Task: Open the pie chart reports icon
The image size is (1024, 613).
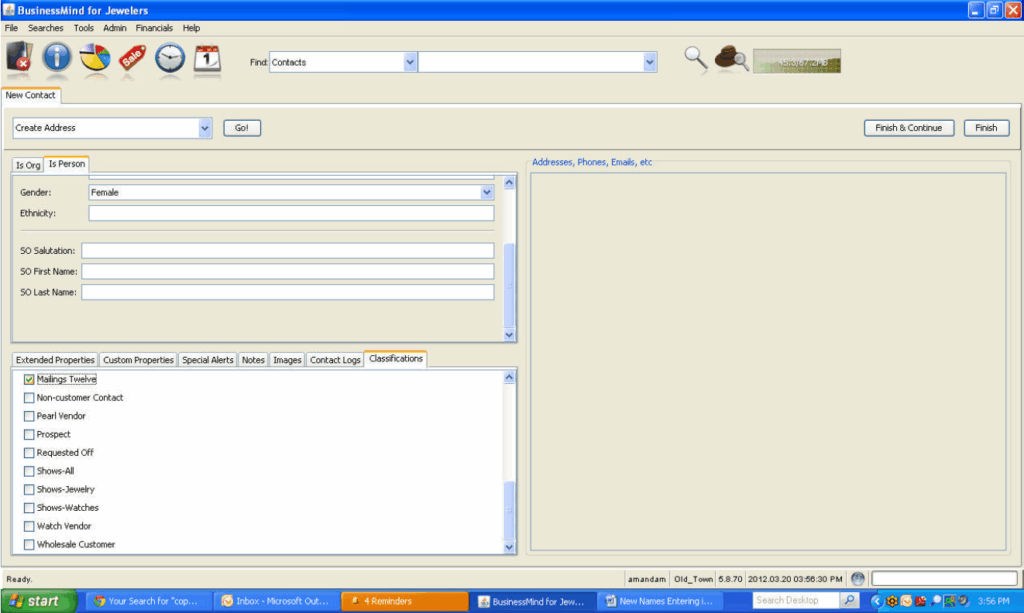Action: click(x=95, y=57)
